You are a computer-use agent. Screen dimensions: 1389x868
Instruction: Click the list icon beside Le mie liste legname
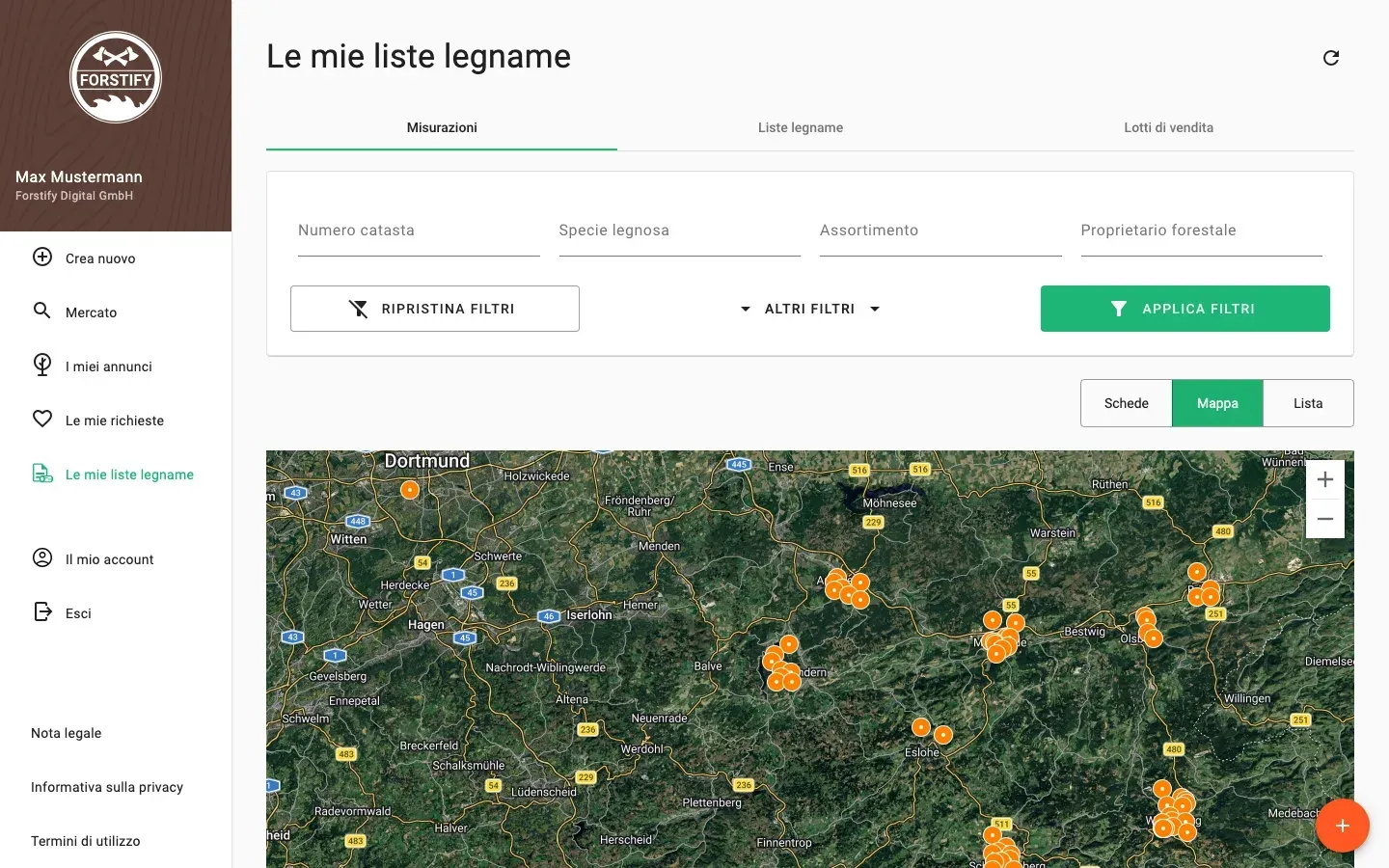coord(42,473)
